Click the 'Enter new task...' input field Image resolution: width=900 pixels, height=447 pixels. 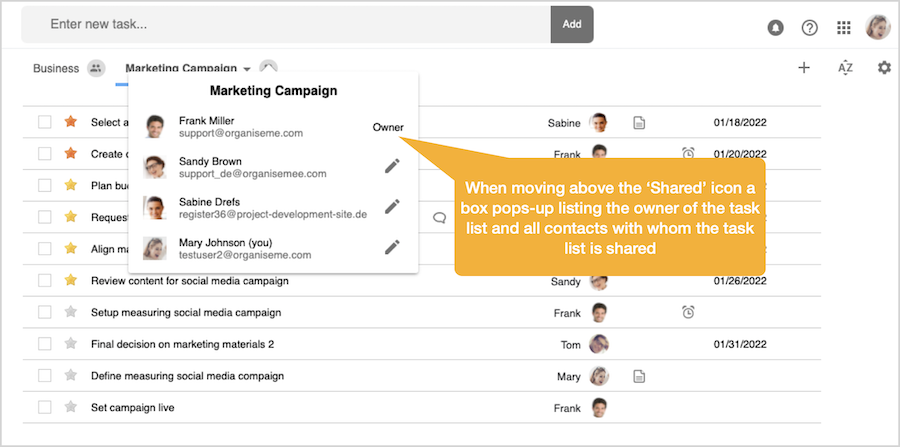pyautogui.click(x=285, y=24)
